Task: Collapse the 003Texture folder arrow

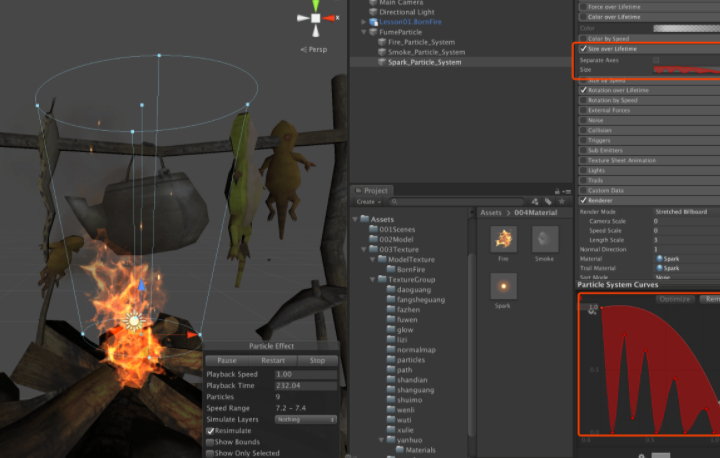Action: click(364, 249)
